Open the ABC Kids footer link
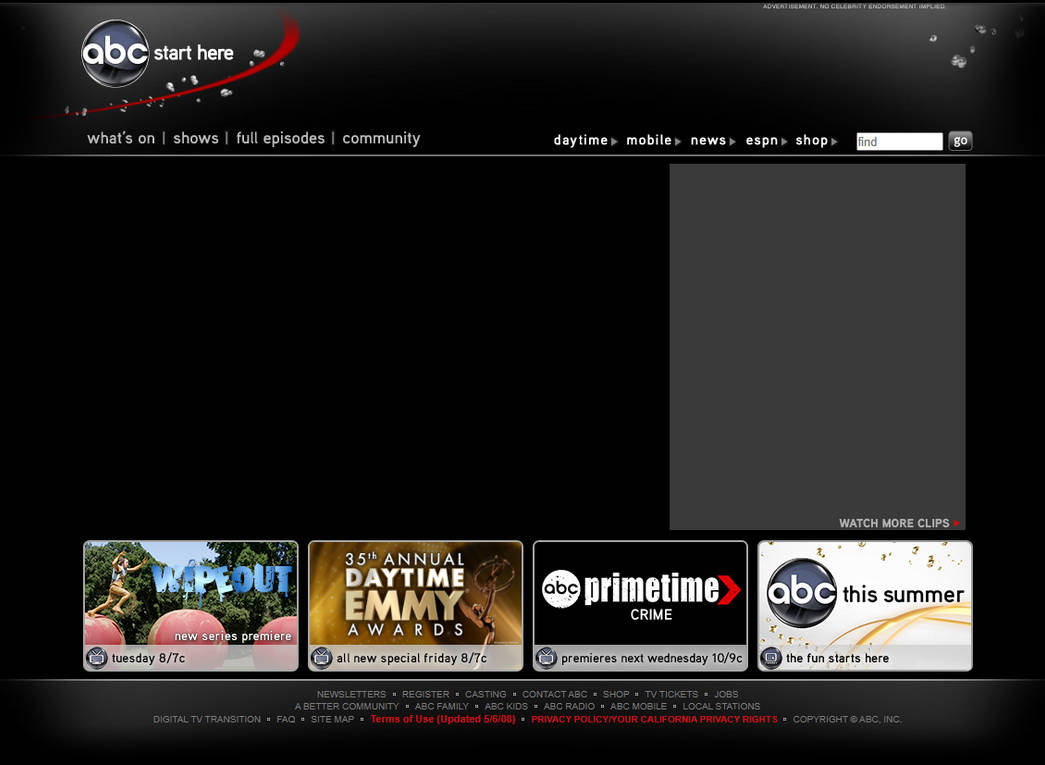1045x765 pixels. 506,706
